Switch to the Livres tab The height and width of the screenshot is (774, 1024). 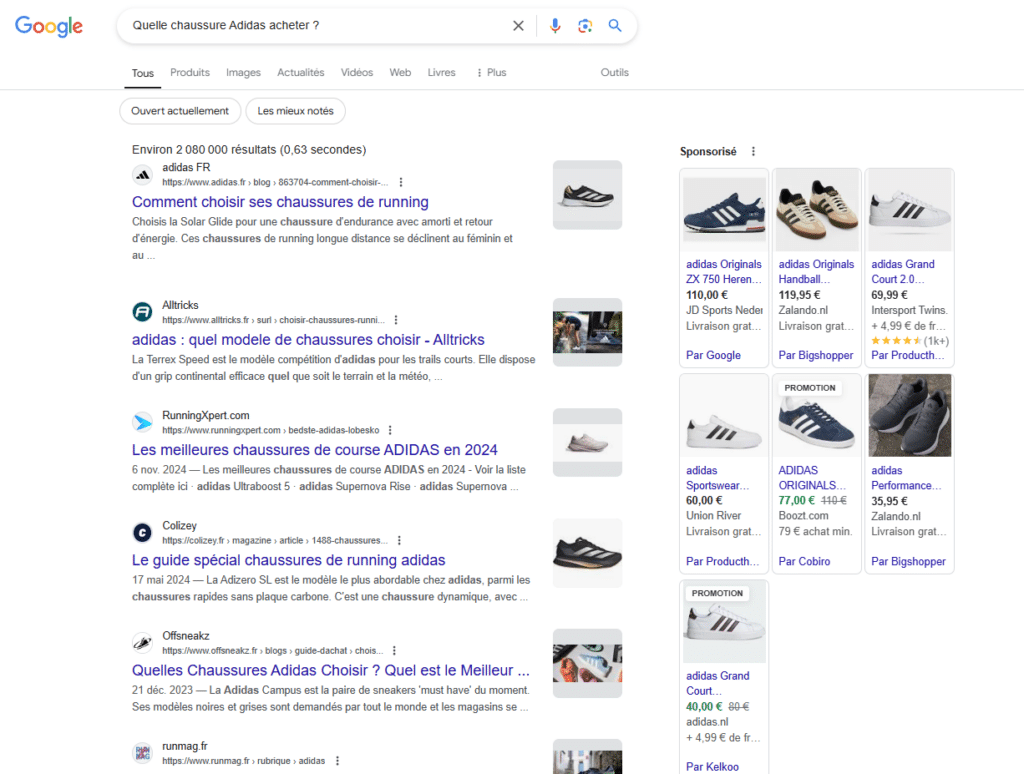[x=441, y=73]
